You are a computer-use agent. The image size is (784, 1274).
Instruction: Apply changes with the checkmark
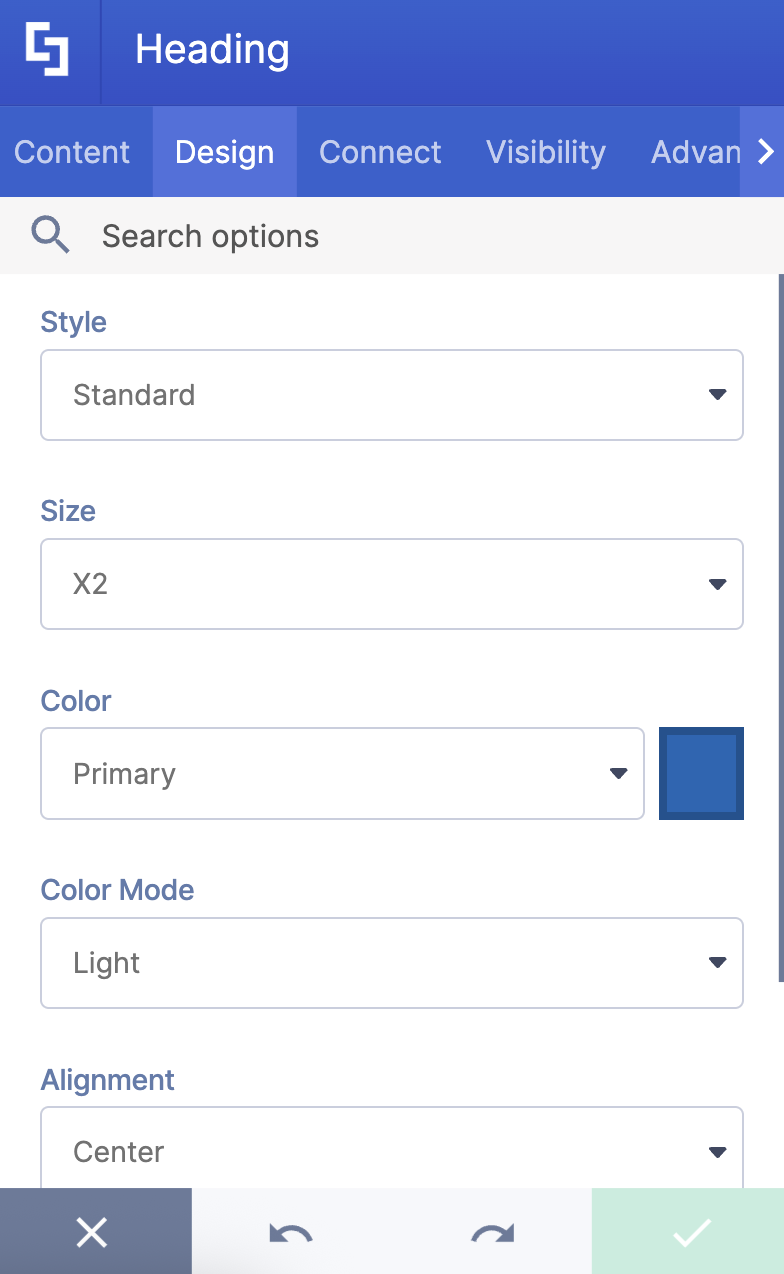pyautogui.click(x=689, y=1232)
